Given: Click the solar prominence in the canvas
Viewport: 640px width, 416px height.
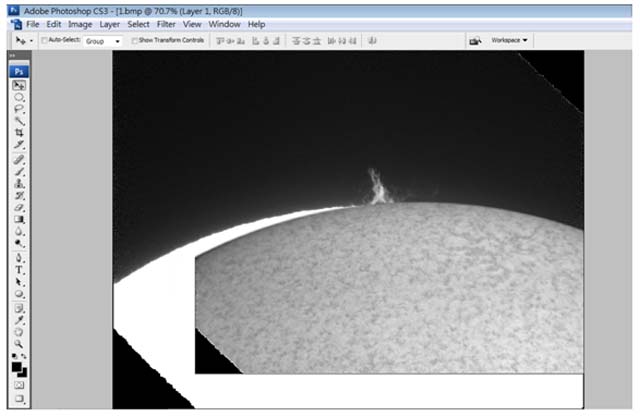Looking at the screenshot, I should point(378,188).
